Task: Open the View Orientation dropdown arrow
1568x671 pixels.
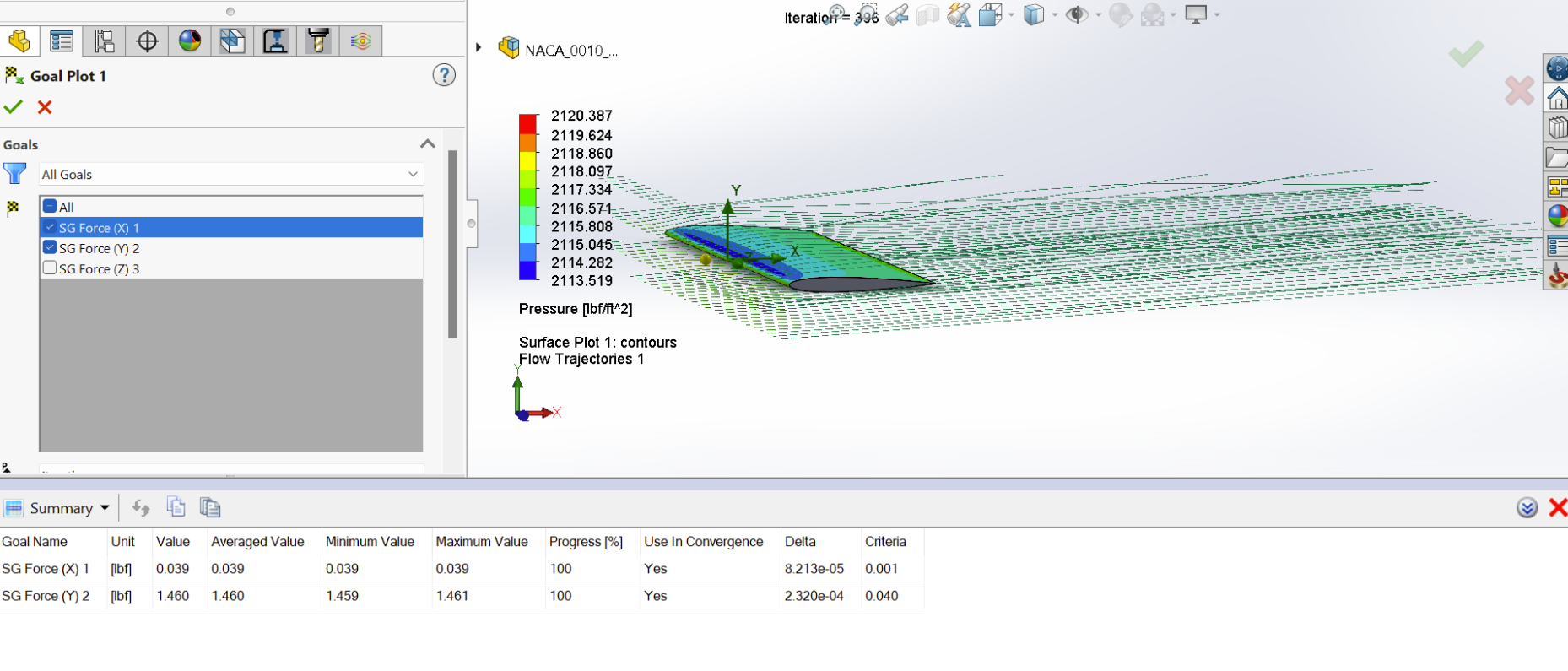Action: point(1011,15)
